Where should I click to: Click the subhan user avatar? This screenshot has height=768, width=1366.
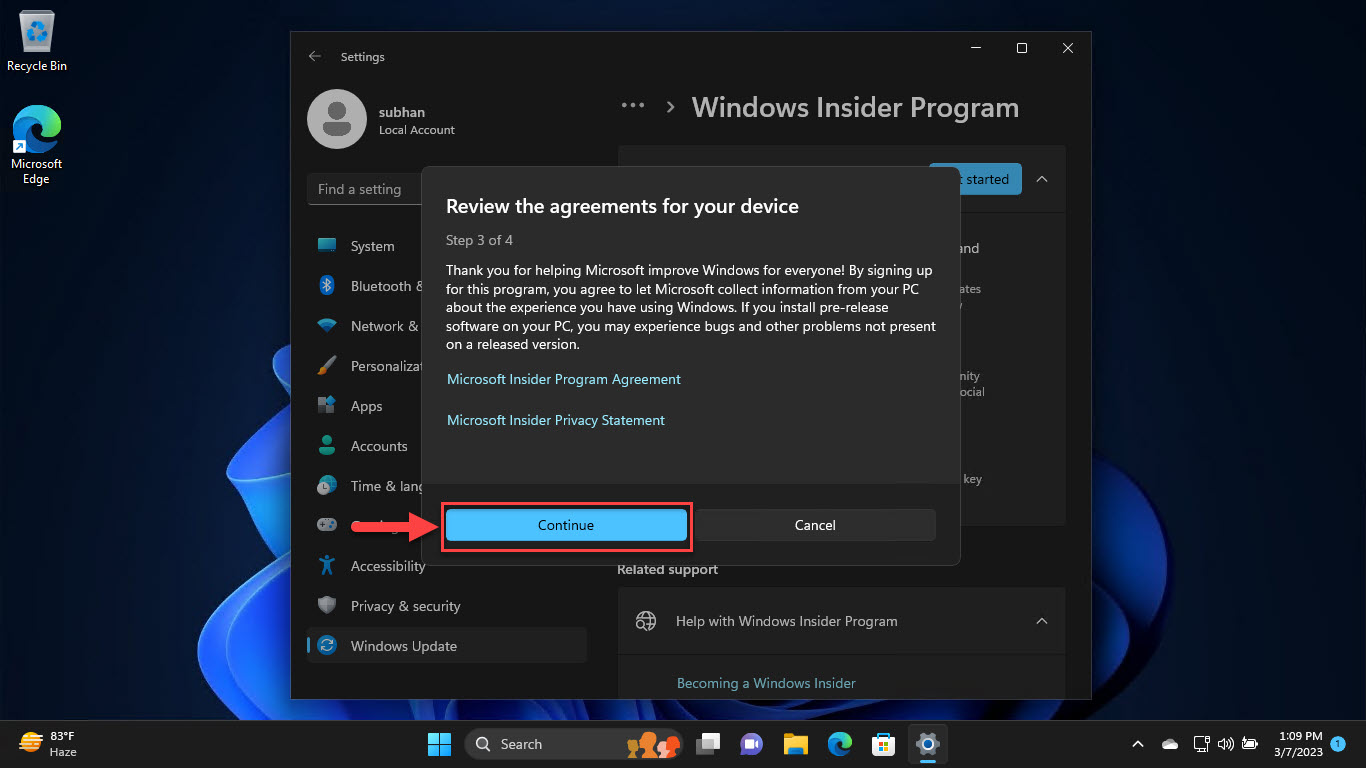coord(337,119)
